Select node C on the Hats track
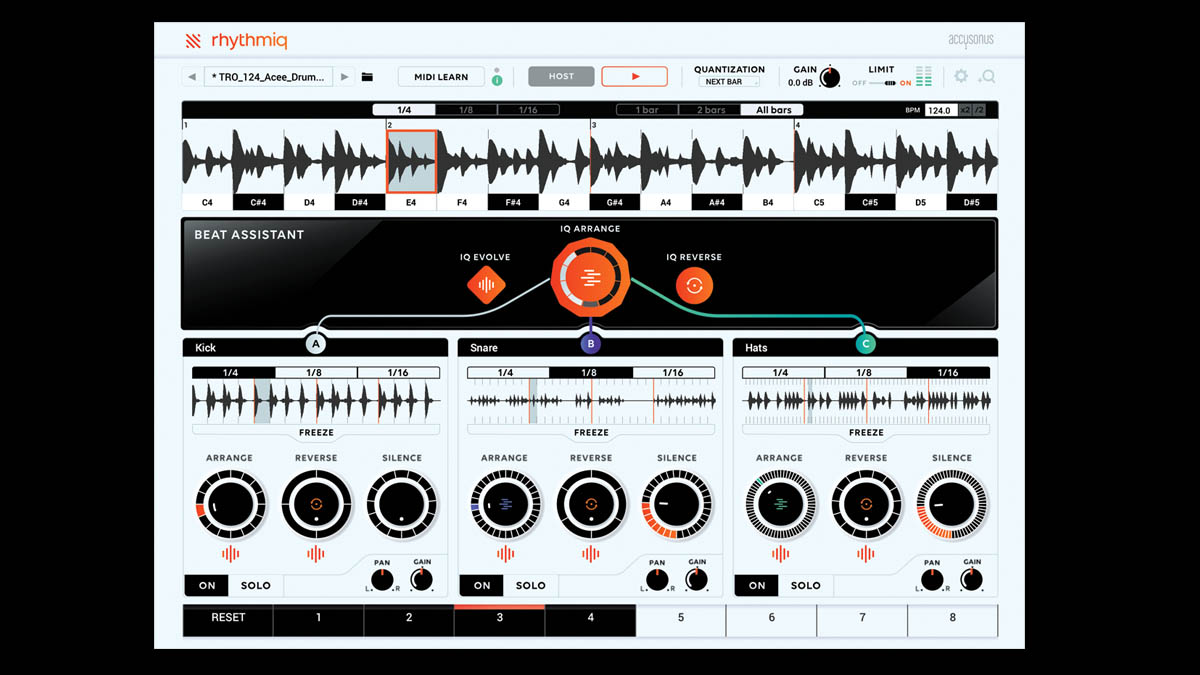The width and height of the screenshot is (1200, 675). point(866,343)
